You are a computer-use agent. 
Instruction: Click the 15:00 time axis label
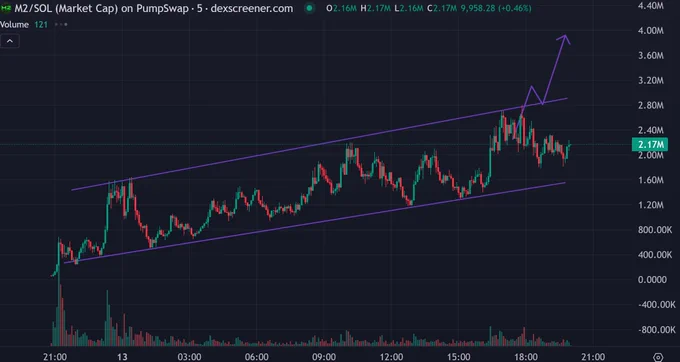[x=458, y=357]
